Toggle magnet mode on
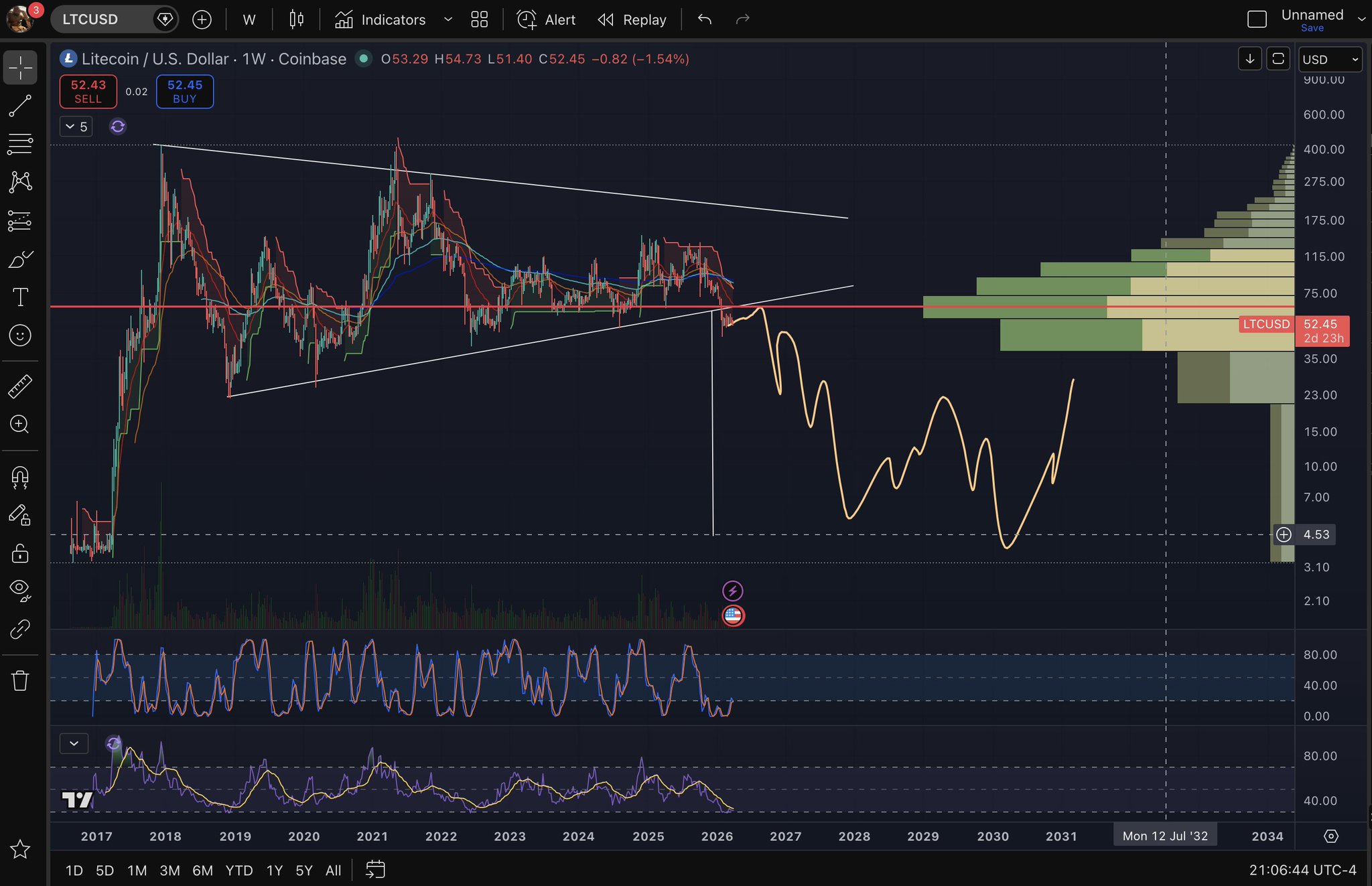Image resolution: width=1372 pixels, height=886 pixels. coord(20,477)
